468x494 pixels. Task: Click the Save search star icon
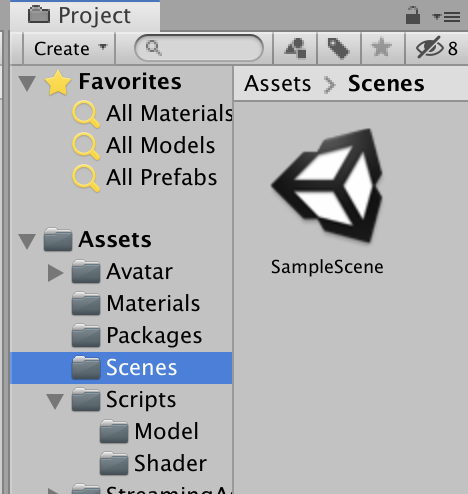pyautogui.click(x=381, y=47)
